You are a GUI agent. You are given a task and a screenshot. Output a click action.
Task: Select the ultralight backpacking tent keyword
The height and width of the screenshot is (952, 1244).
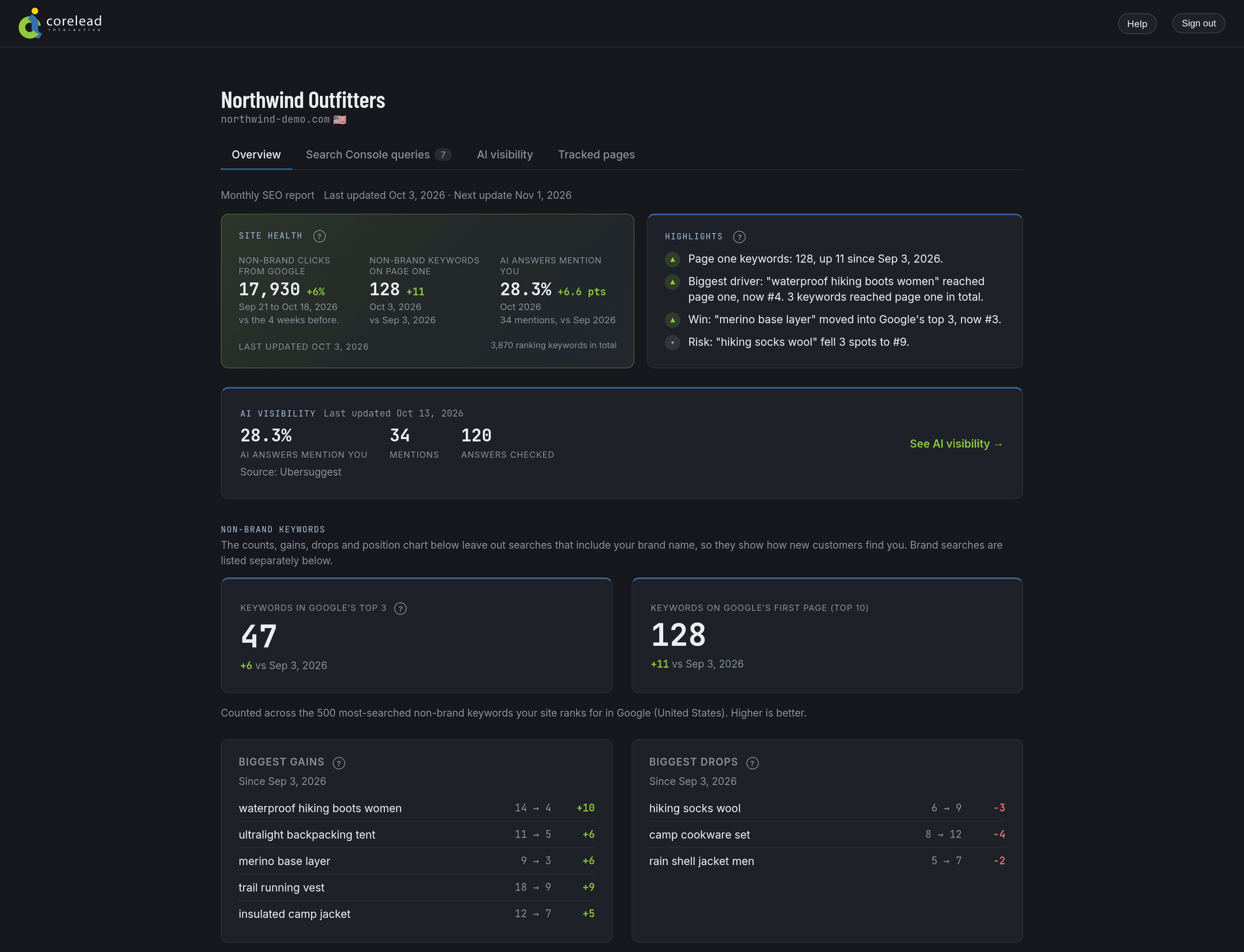[x=306, y=835]
